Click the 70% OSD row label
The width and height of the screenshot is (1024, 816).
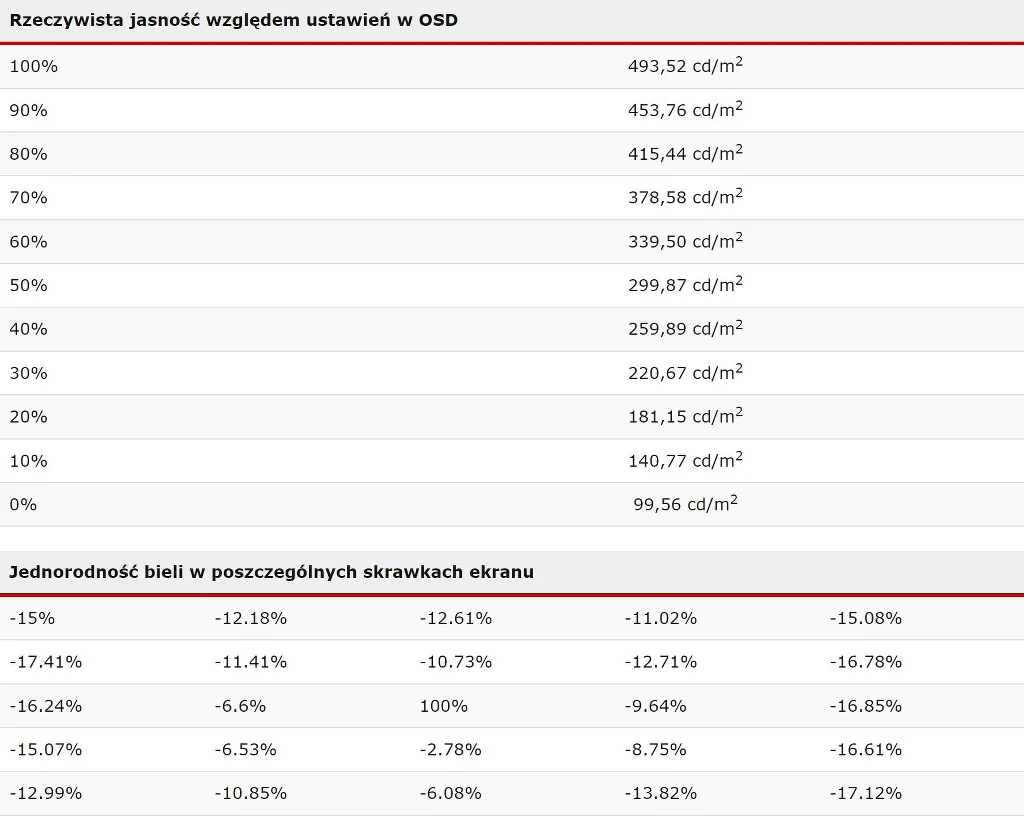coord(29,198)
